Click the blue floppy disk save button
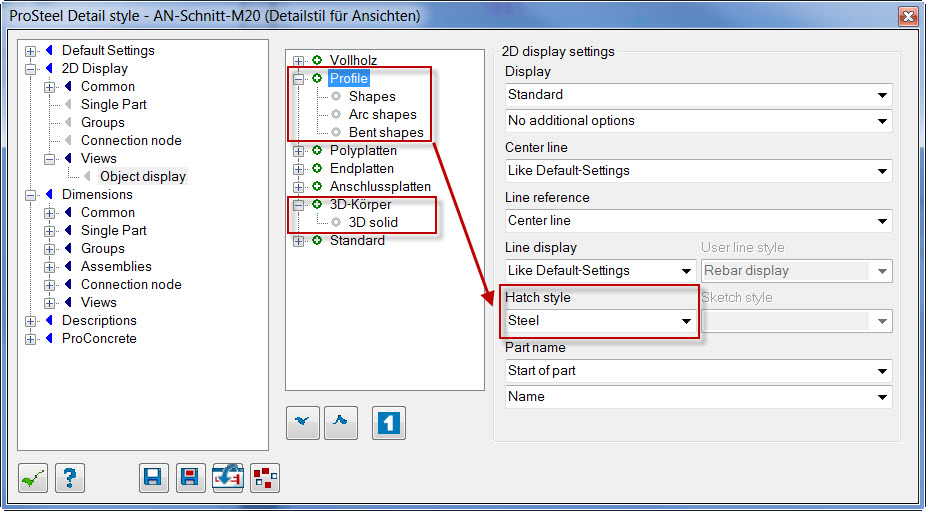The width and height of the screenshot is (926, 511). [x=154, y=478]
